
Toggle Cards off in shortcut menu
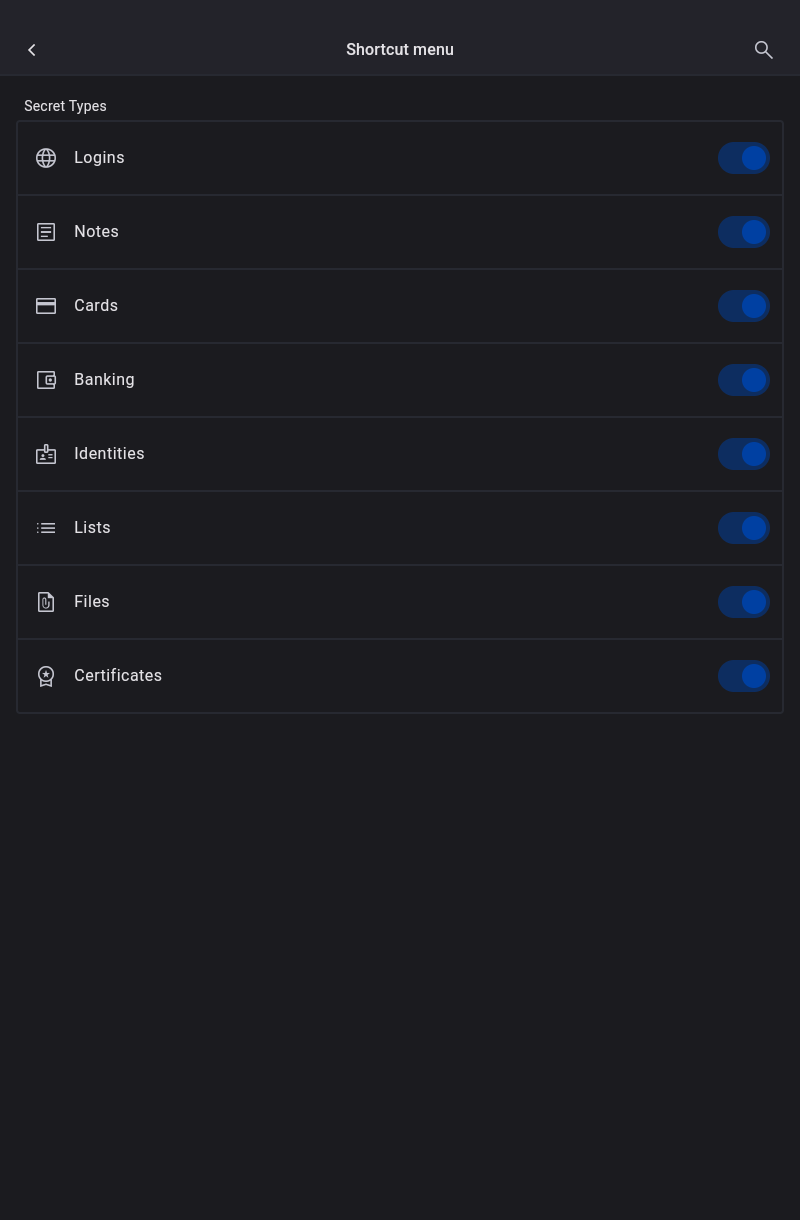[743, 306]
